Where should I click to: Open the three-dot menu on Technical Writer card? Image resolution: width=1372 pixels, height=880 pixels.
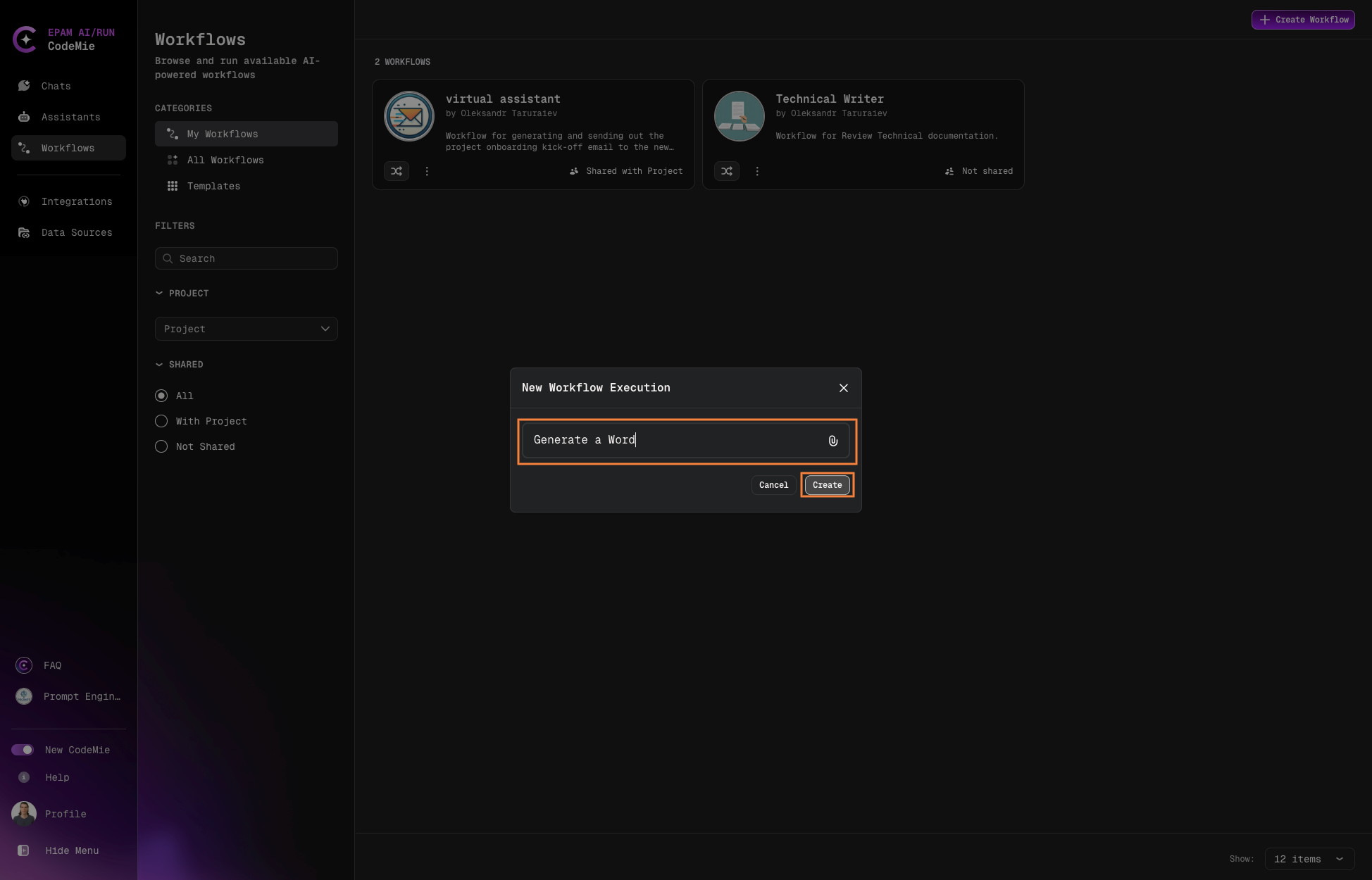pyautogui.click(x=756, y=171)
